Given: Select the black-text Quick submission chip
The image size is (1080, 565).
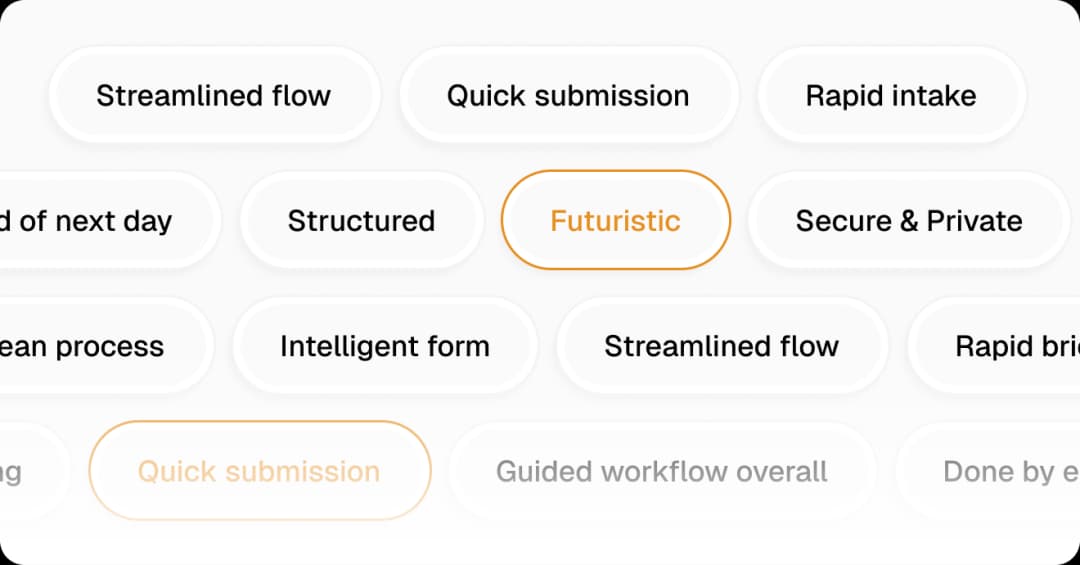Looking at the screenshot, I should 567,96.
